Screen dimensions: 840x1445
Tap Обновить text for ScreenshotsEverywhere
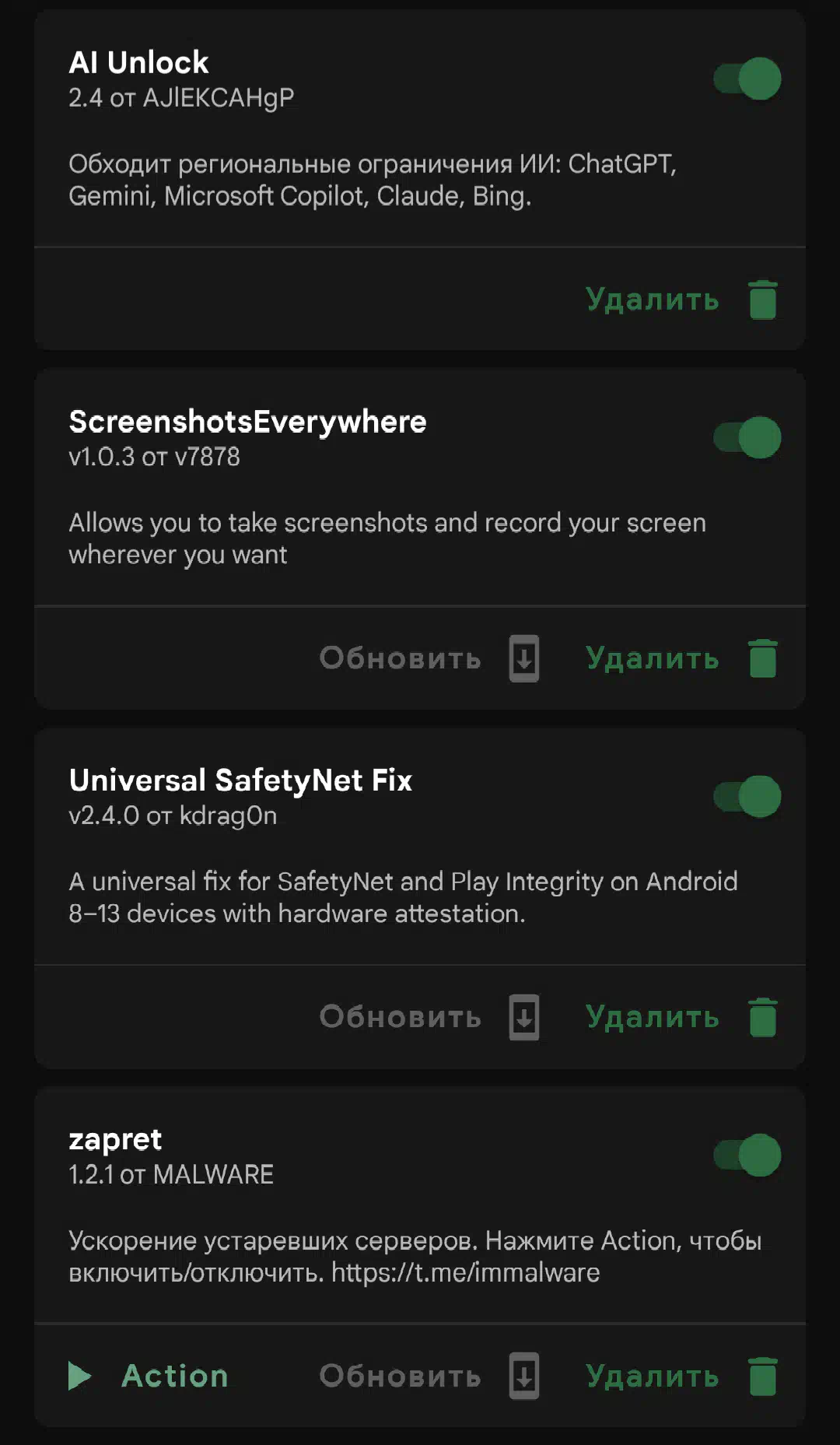(400, 658)
